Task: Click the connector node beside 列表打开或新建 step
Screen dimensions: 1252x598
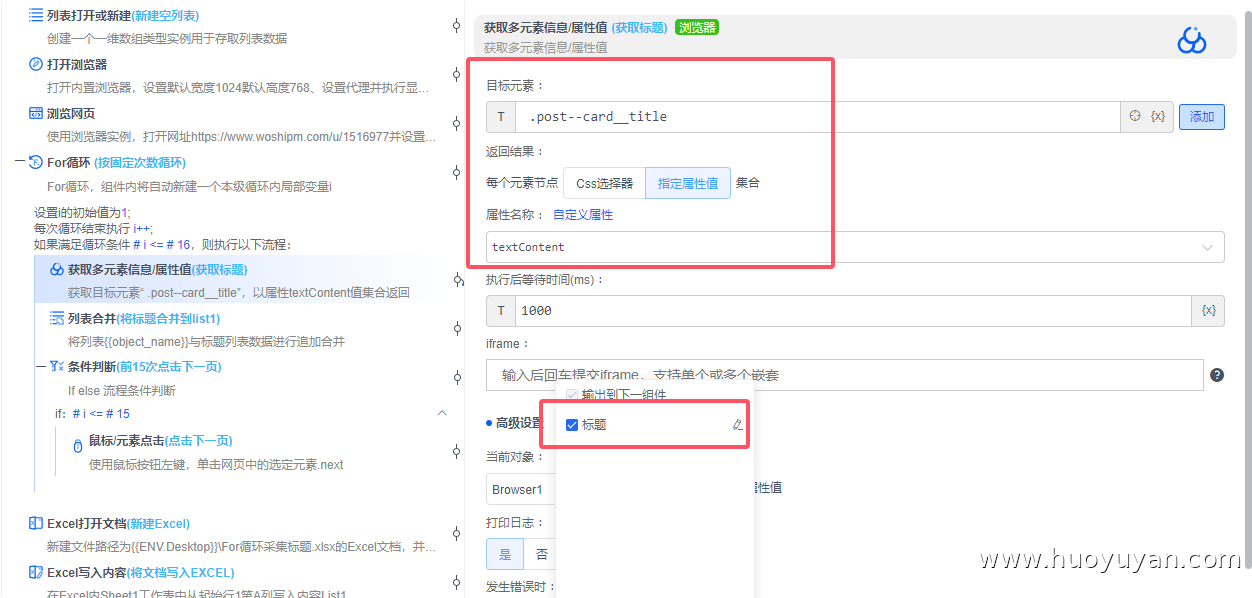Action: point(457,26)
